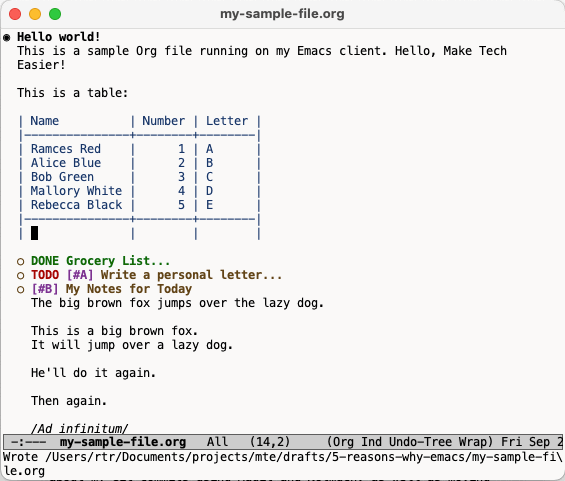Click letter A in the table
This screenshot has width=565, height=481.
click(x=209, y=149)
